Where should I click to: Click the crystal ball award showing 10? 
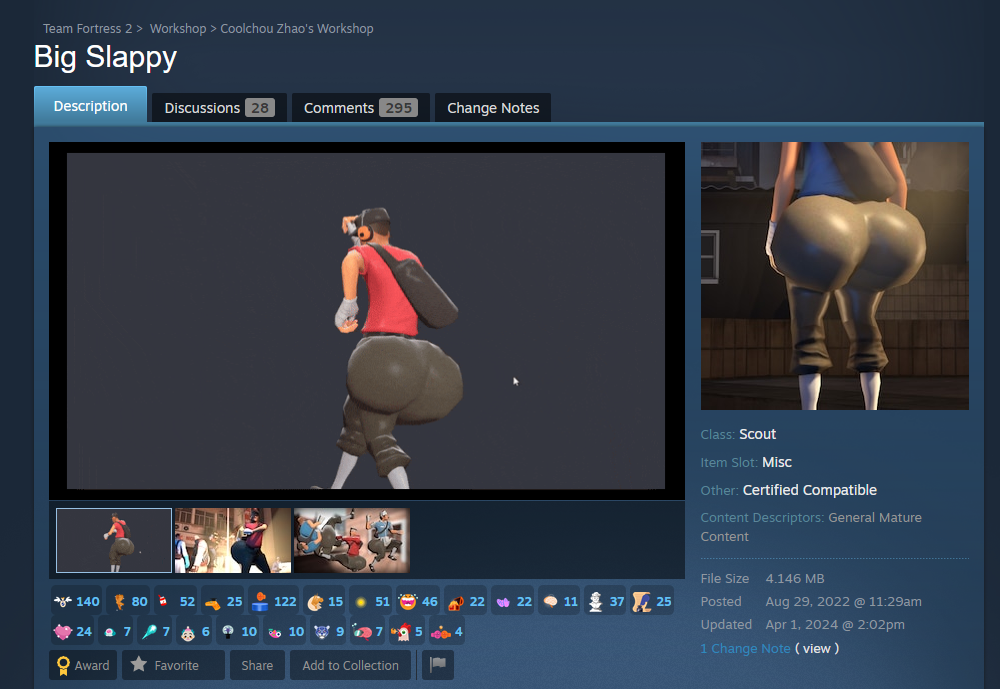click(x=238, y=632)
